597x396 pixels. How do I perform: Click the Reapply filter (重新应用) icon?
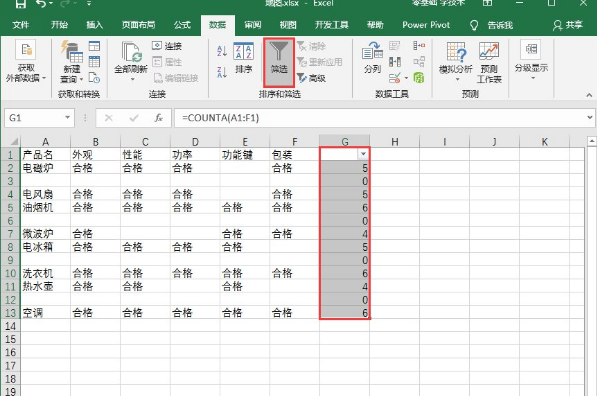coord(319,62)
